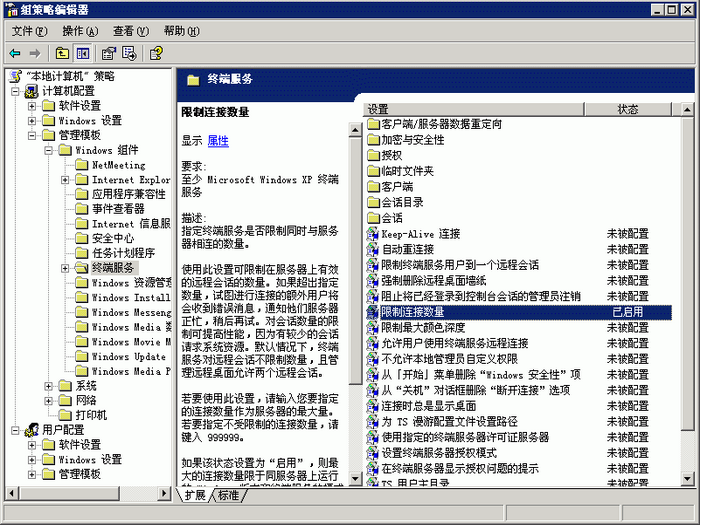Click the folder icon beside 加密与安全性

[373, 140]
